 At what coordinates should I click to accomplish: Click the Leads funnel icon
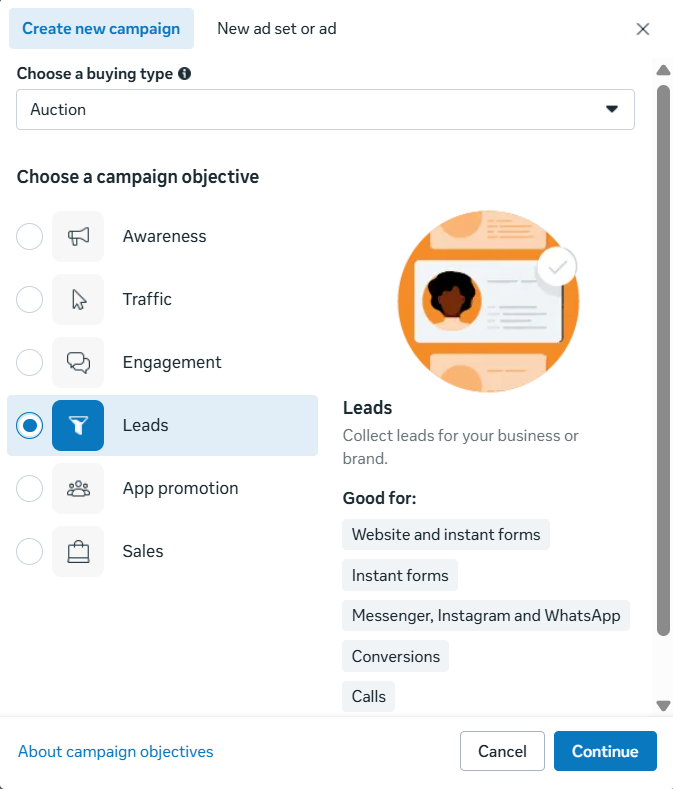(78, 426)
